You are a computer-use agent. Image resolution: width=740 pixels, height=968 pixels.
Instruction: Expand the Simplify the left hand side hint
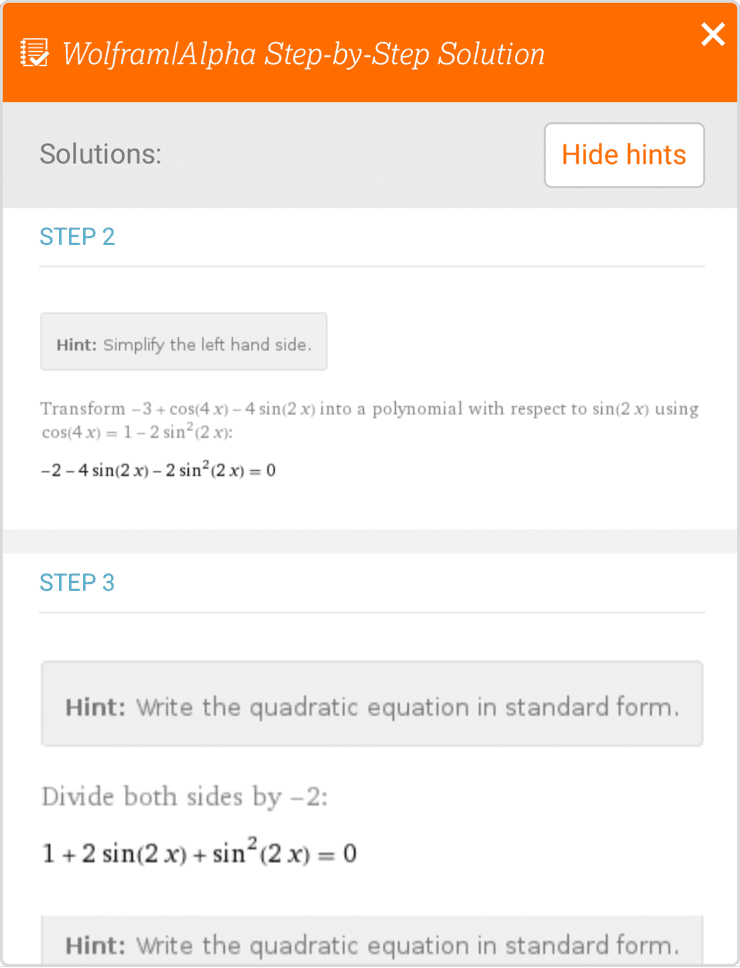point(184,342)
